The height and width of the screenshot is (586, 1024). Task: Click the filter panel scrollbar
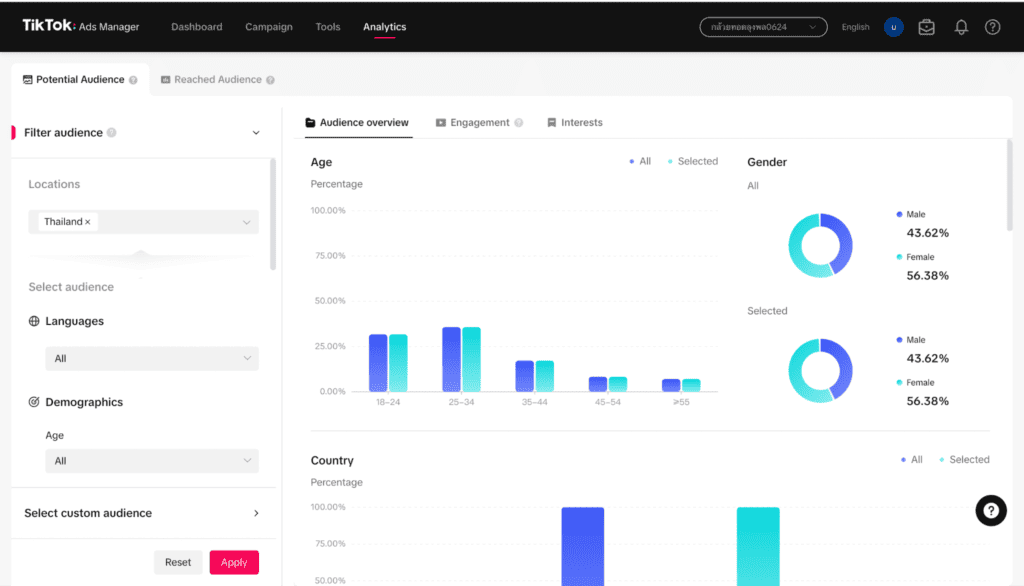(x=273, y=214)
